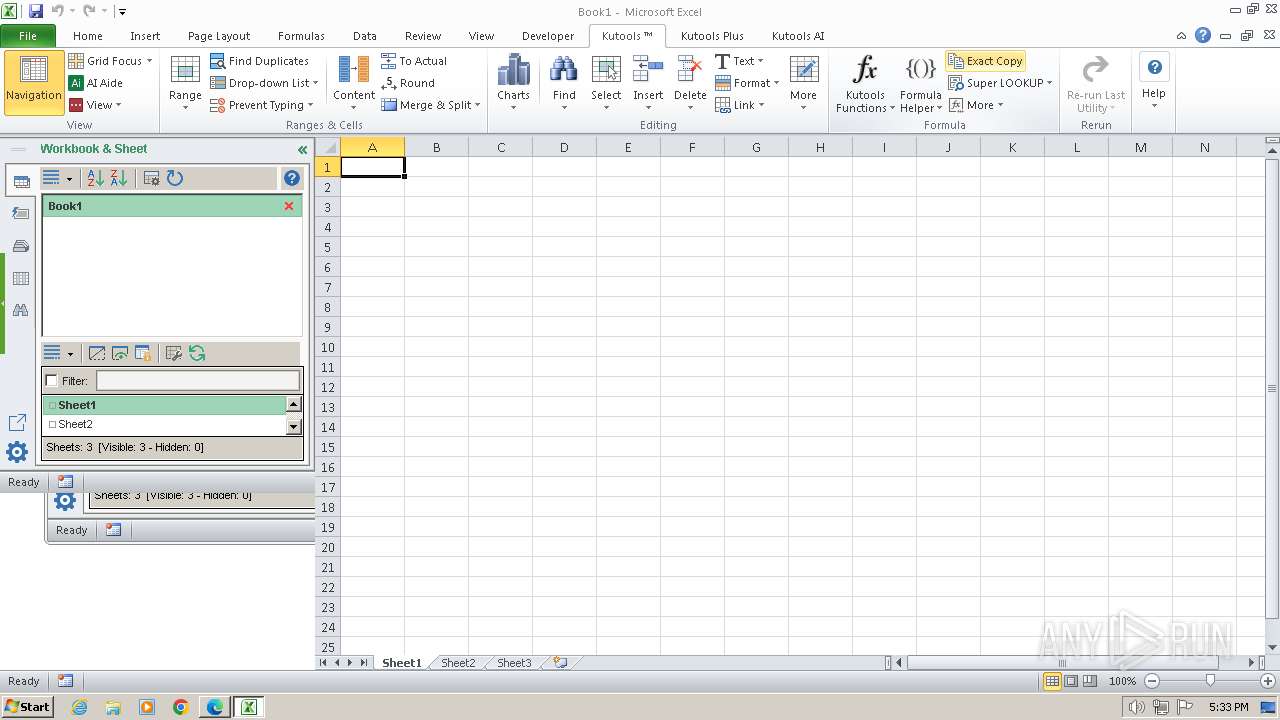Select Sheet1 in the navigation sheet list
The width and height of the screenshot is (1280, 720).
pyautogui.click(x=165, y=405)
